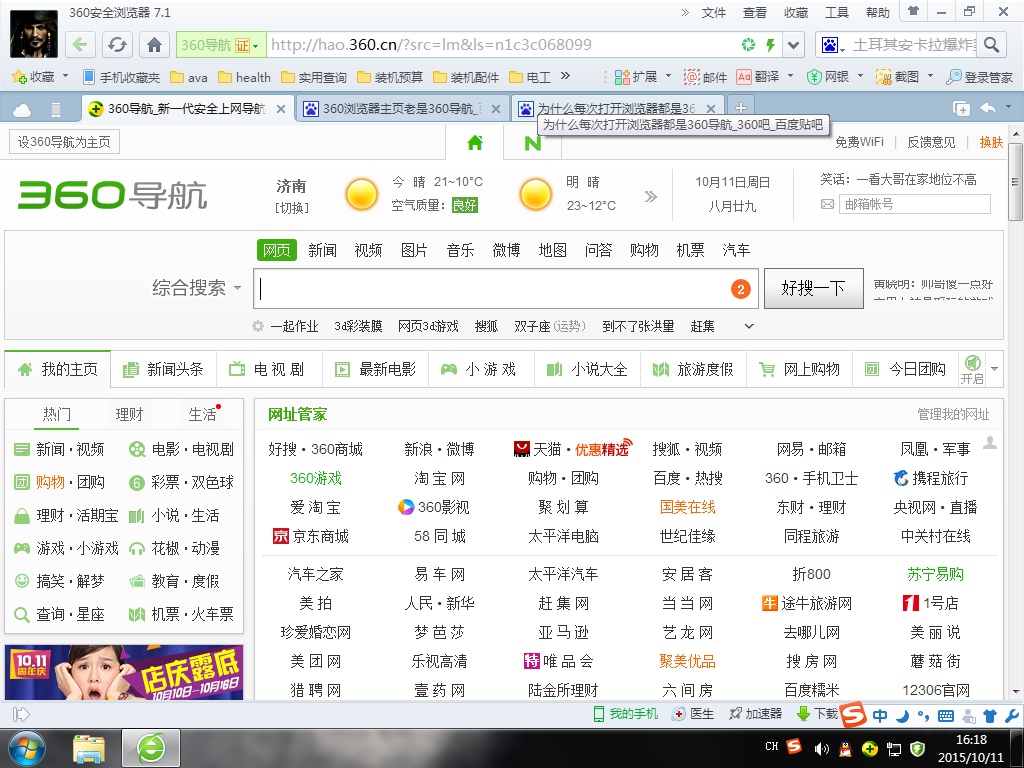Open the health bookmark folder

pos(245,77)
